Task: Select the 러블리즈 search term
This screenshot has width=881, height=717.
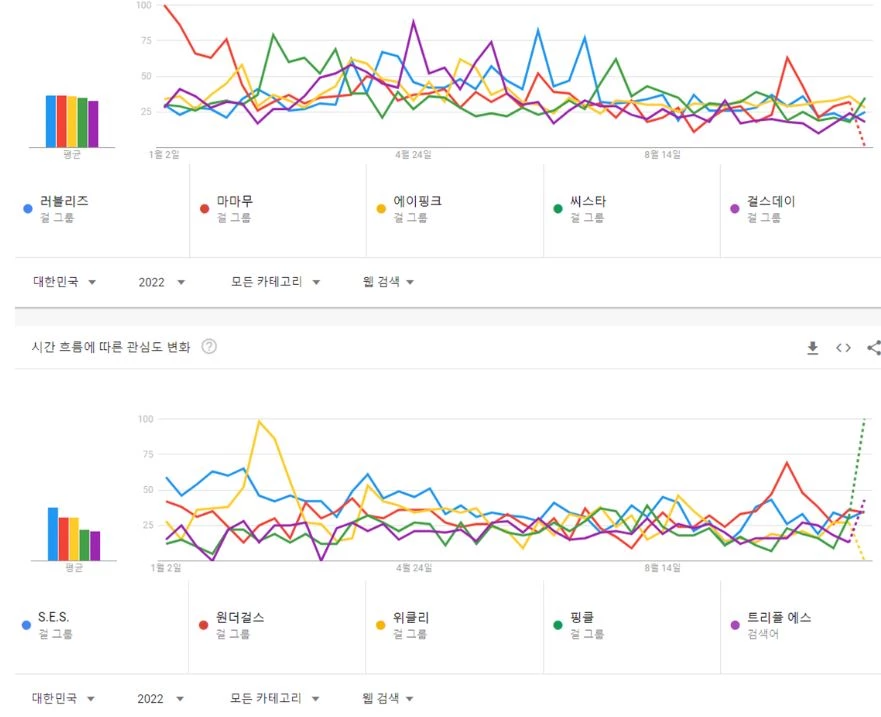Action: pyautogui.click(x=64, y=201)
